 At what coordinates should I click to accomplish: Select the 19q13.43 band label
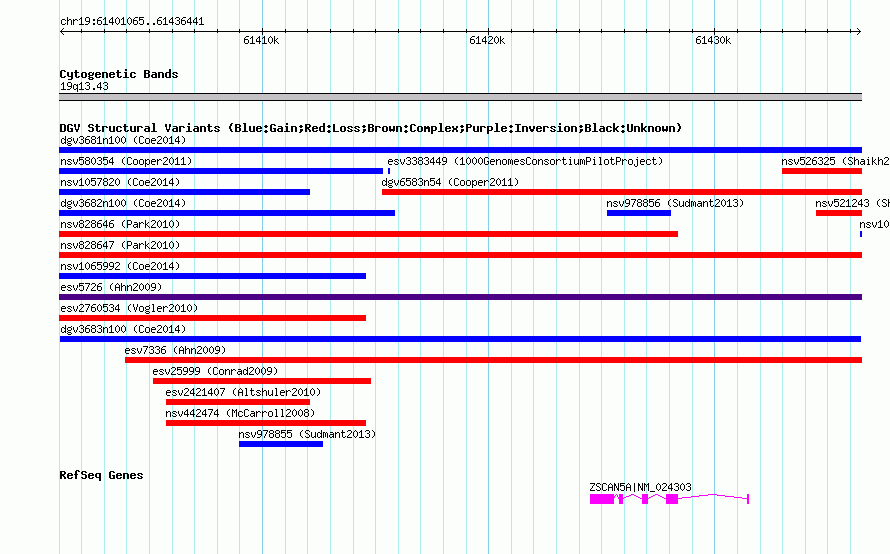click(84, 86)
